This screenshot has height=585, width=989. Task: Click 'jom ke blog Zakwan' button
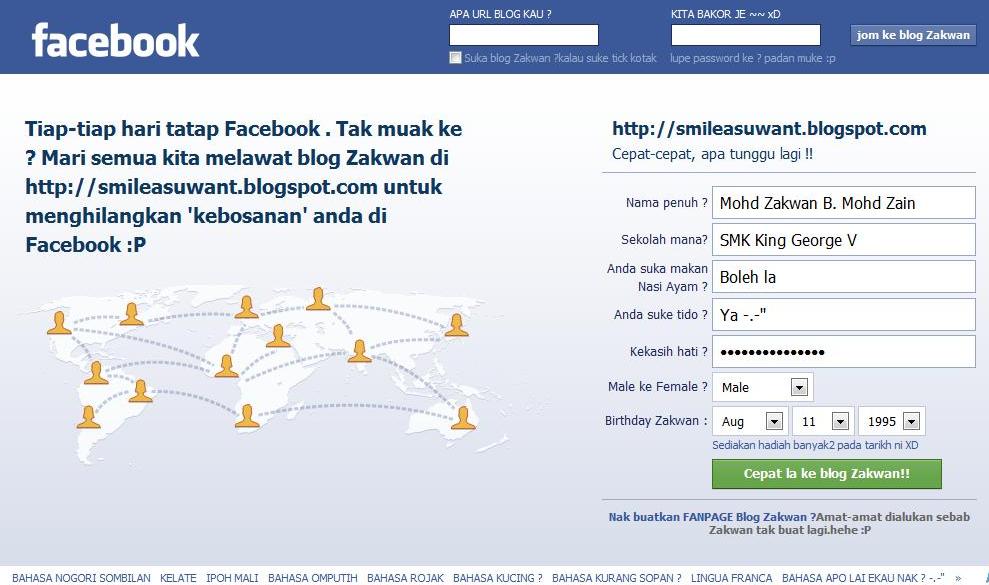coord(913,35)
